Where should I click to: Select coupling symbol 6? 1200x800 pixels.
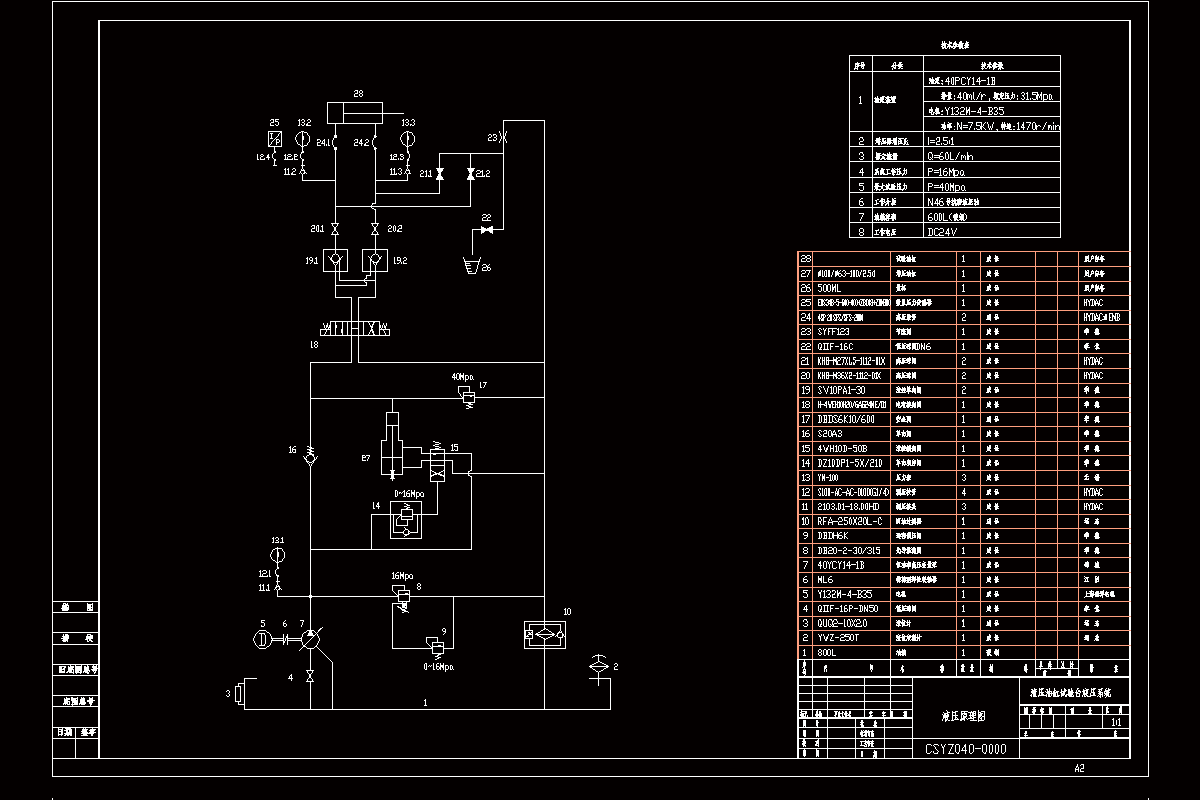click(285, 639)
